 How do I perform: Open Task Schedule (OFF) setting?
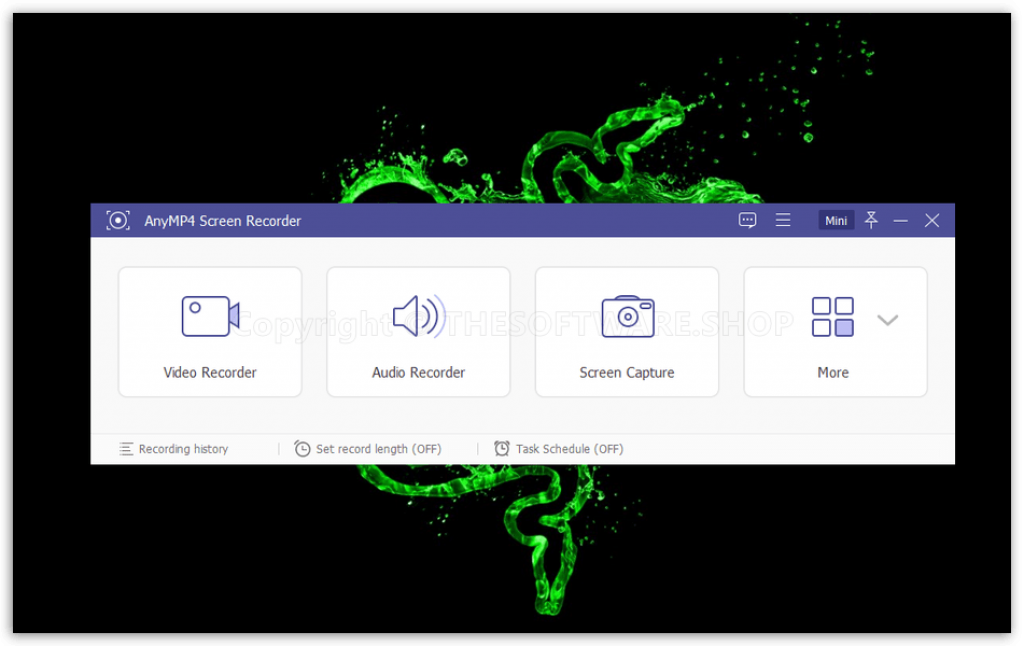click(558, 449)
